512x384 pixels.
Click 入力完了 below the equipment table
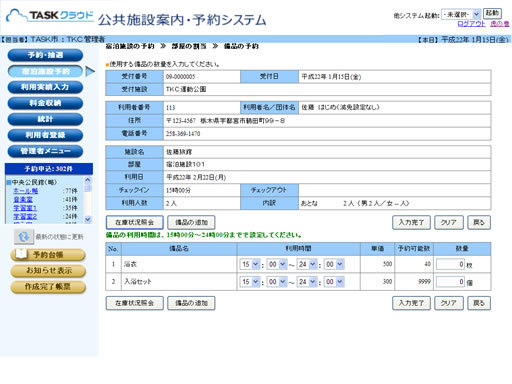[x=411, y=303]
